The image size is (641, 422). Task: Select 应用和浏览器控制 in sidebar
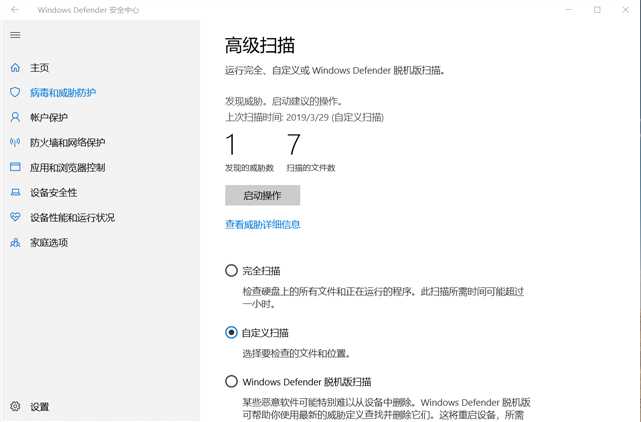coord(67,168)
